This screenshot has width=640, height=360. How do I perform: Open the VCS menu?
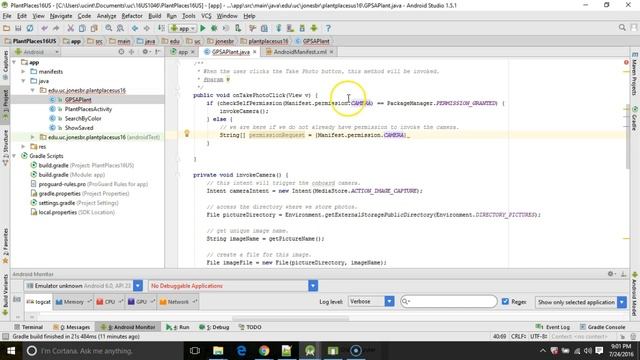click(206, 16)
